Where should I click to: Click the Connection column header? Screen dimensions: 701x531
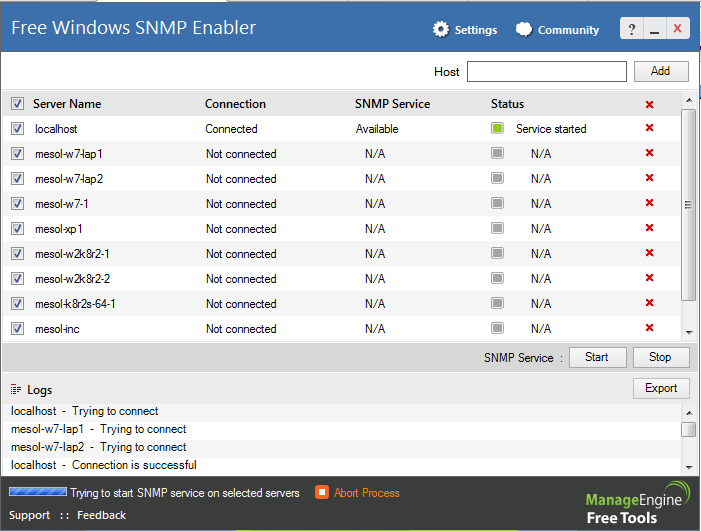(x=235, y=104)
